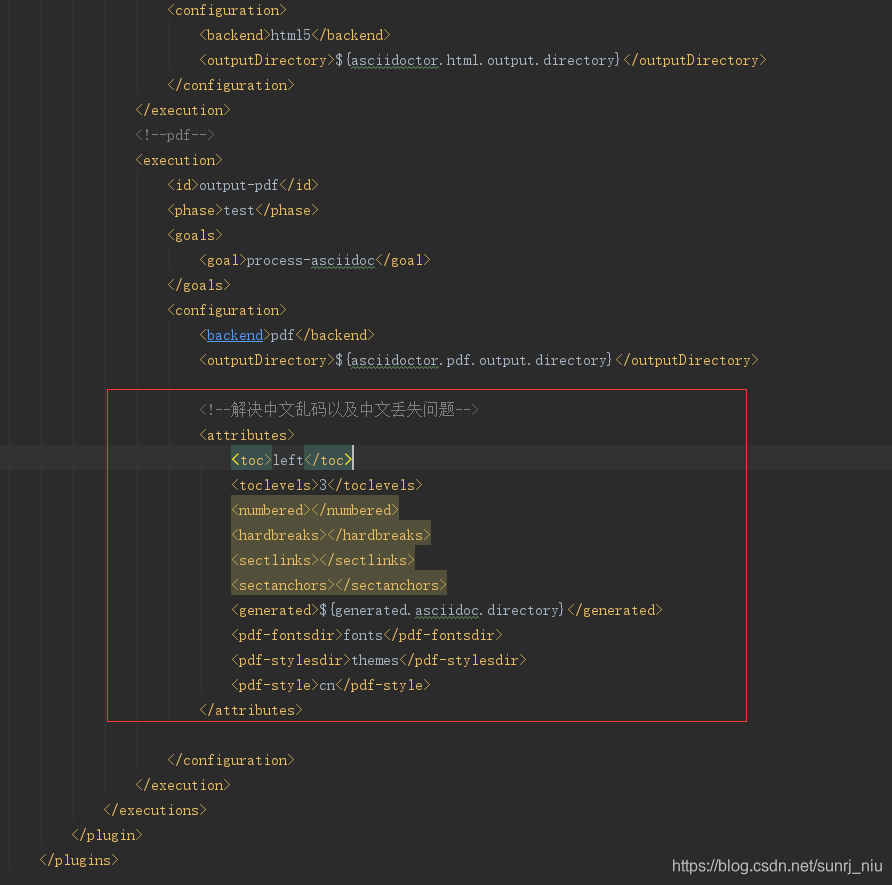Click the id output-pdf line
Image resolution: width=892 pixels, height=885 pixels.
[243, 185]
